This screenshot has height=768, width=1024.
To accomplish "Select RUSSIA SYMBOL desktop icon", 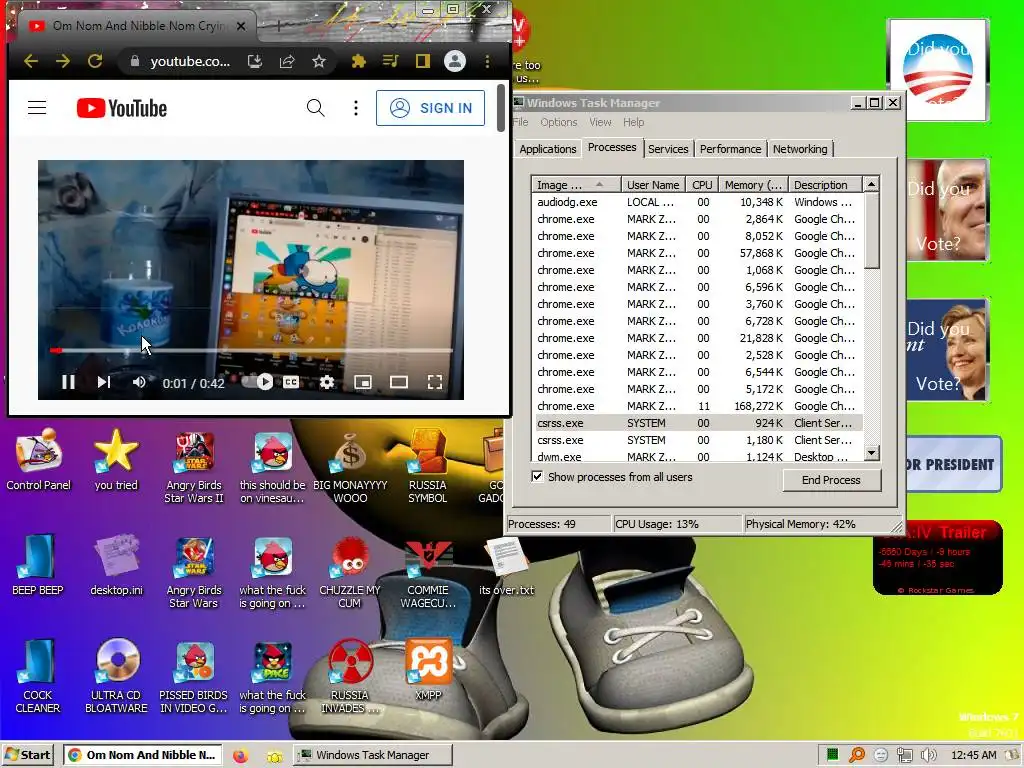I will (x=428, y=467).
